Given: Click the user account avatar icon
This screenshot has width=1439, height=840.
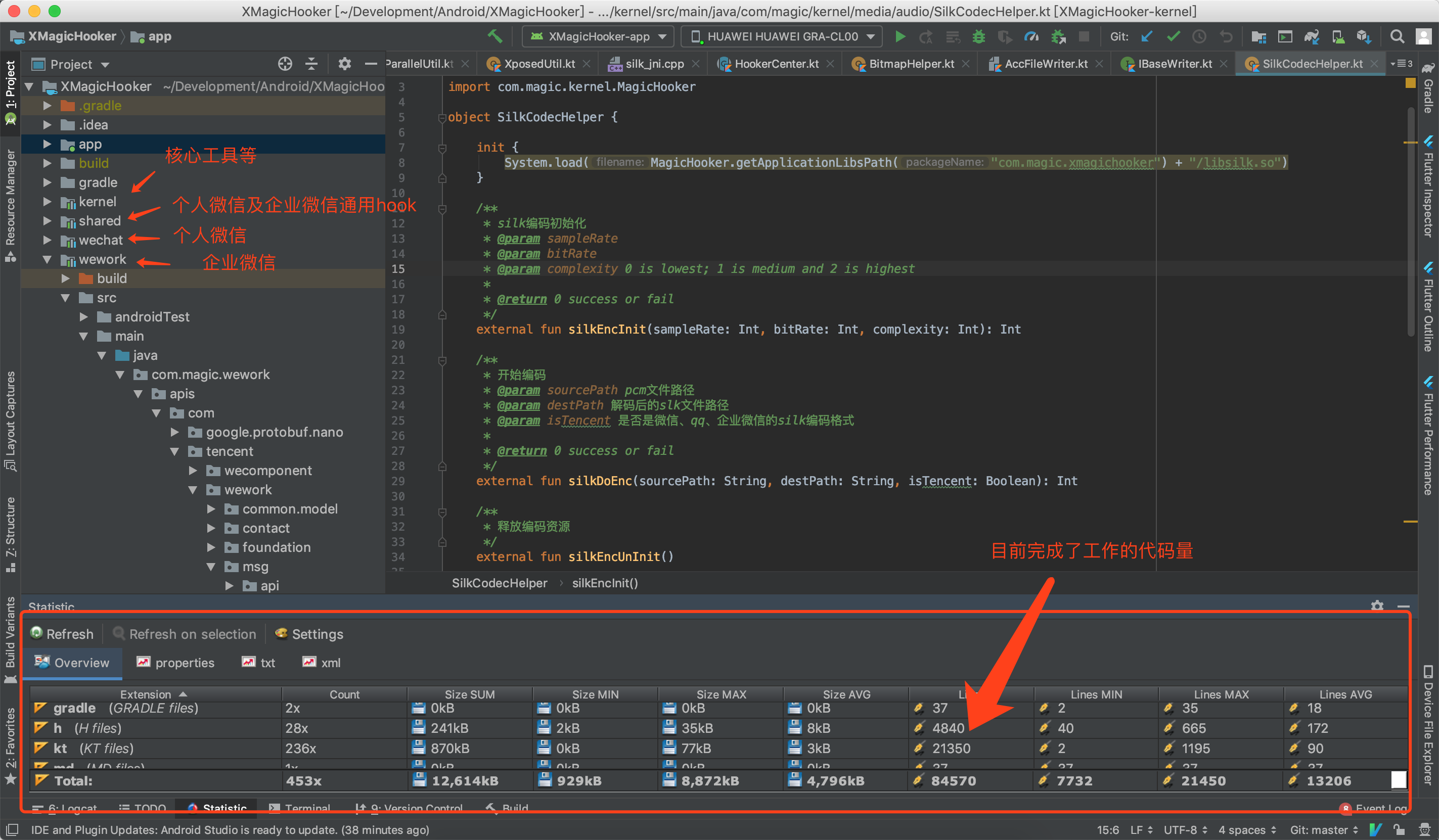Looking at the screenshot, I should coord(1424,36).
